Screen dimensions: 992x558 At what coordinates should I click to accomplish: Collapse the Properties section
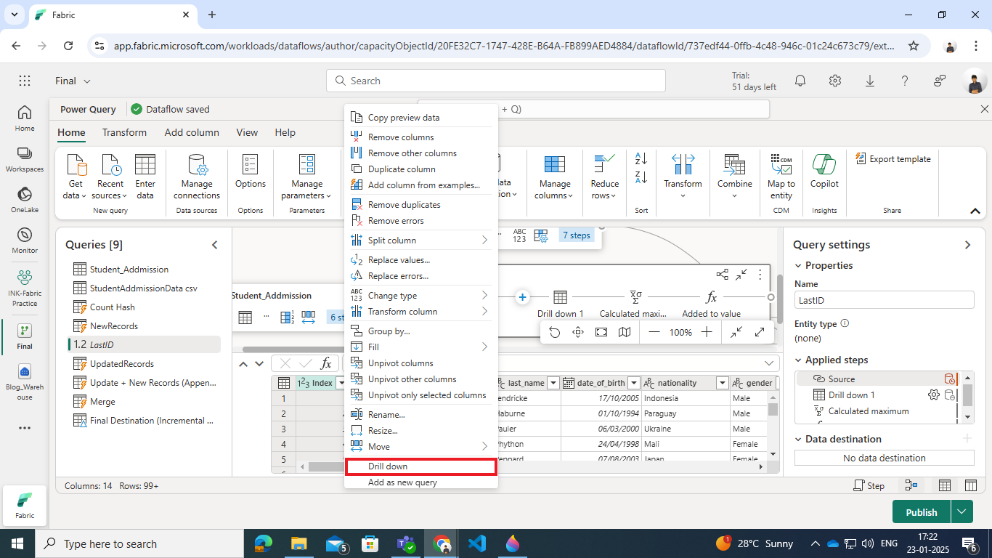pos(798,266)
